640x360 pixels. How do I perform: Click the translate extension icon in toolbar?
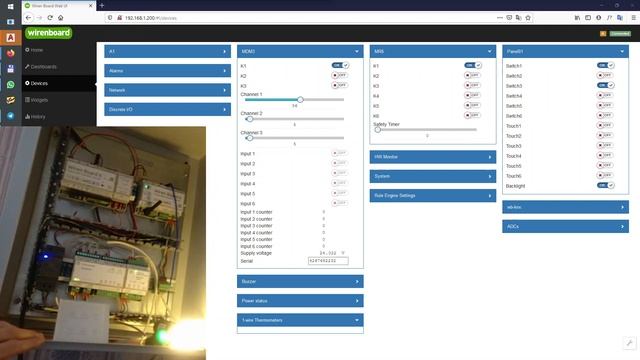pos(620,18)
